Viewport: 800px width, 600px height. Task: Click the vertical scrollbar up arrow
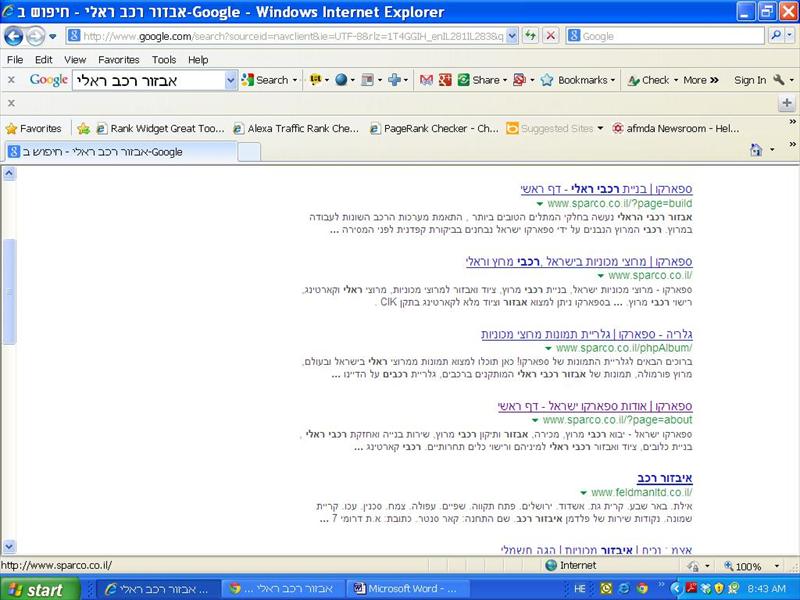coord(9,173)
